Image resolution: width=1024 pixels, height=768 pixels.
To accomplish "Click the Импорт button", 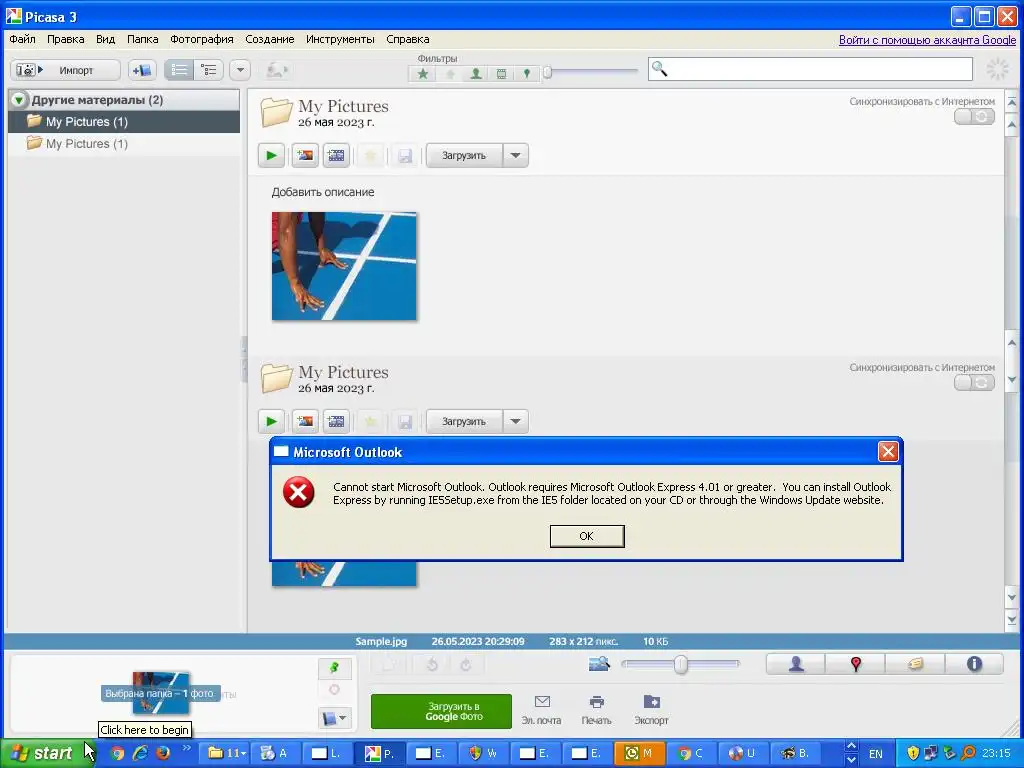I will [x=65, y=70].
